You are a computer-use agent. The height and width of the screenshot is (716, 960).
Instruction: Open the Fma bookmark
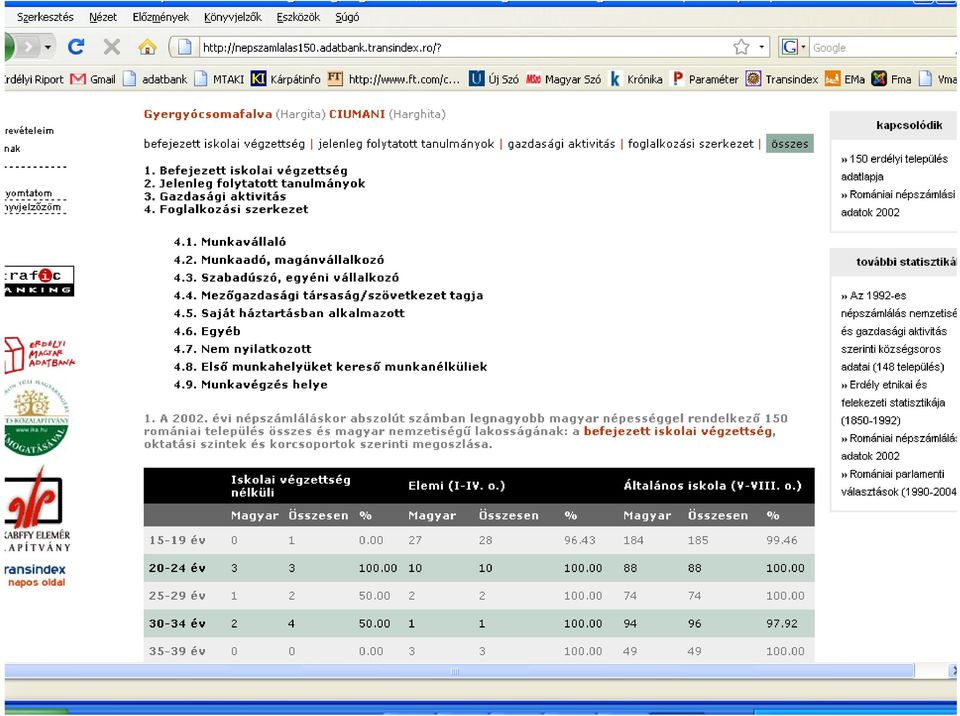891,79
